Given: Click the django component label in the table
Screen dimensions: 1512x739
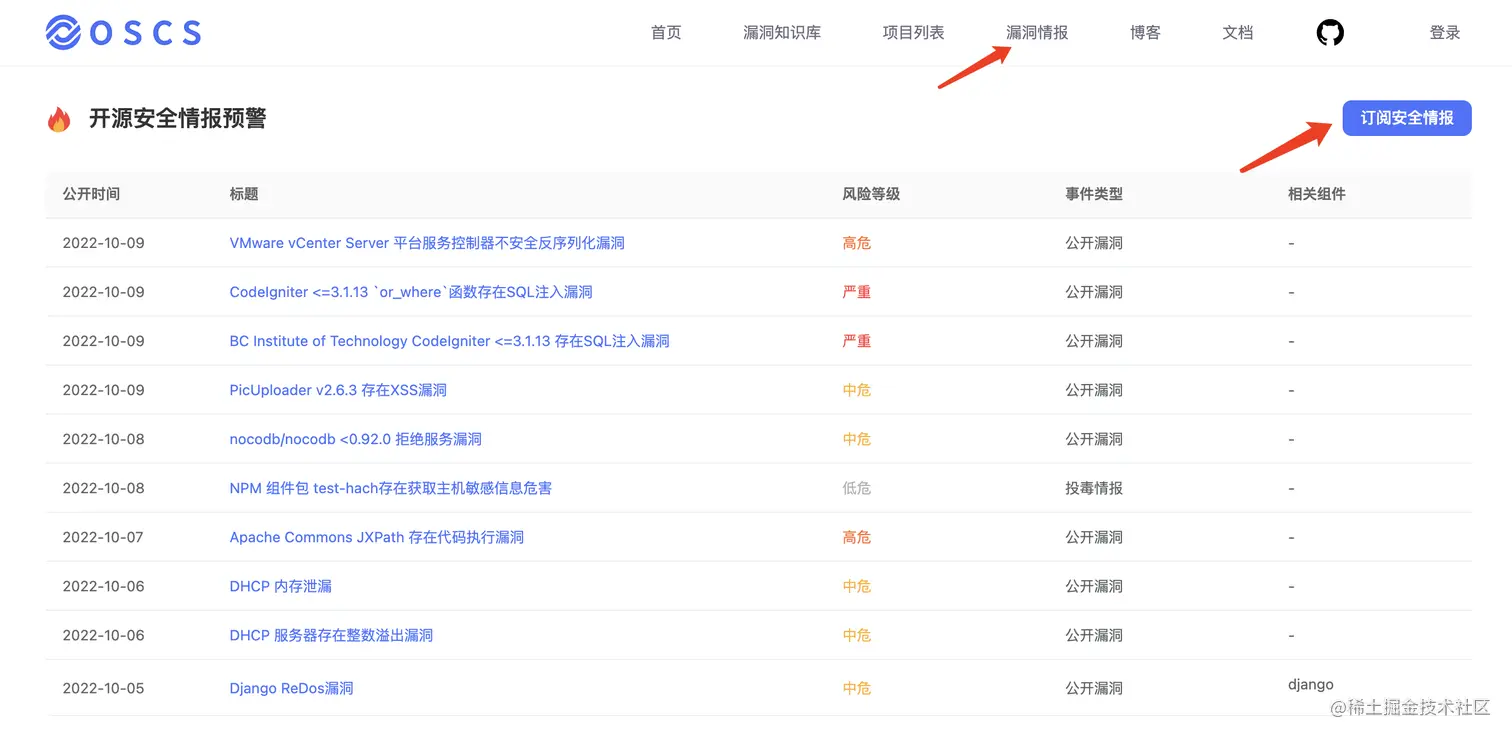Looking at the screenshot, I should click(1310, 684).
